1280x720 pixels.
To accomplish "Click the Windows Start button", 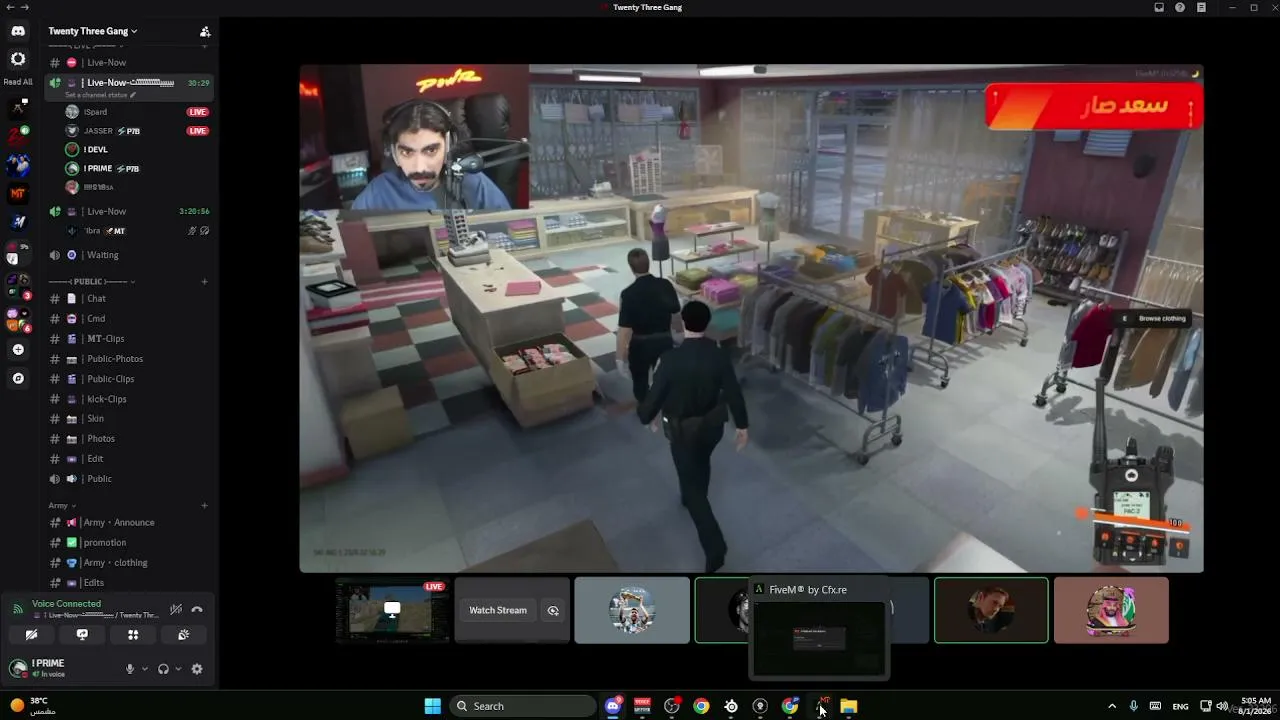I will (x=432, y=706).
